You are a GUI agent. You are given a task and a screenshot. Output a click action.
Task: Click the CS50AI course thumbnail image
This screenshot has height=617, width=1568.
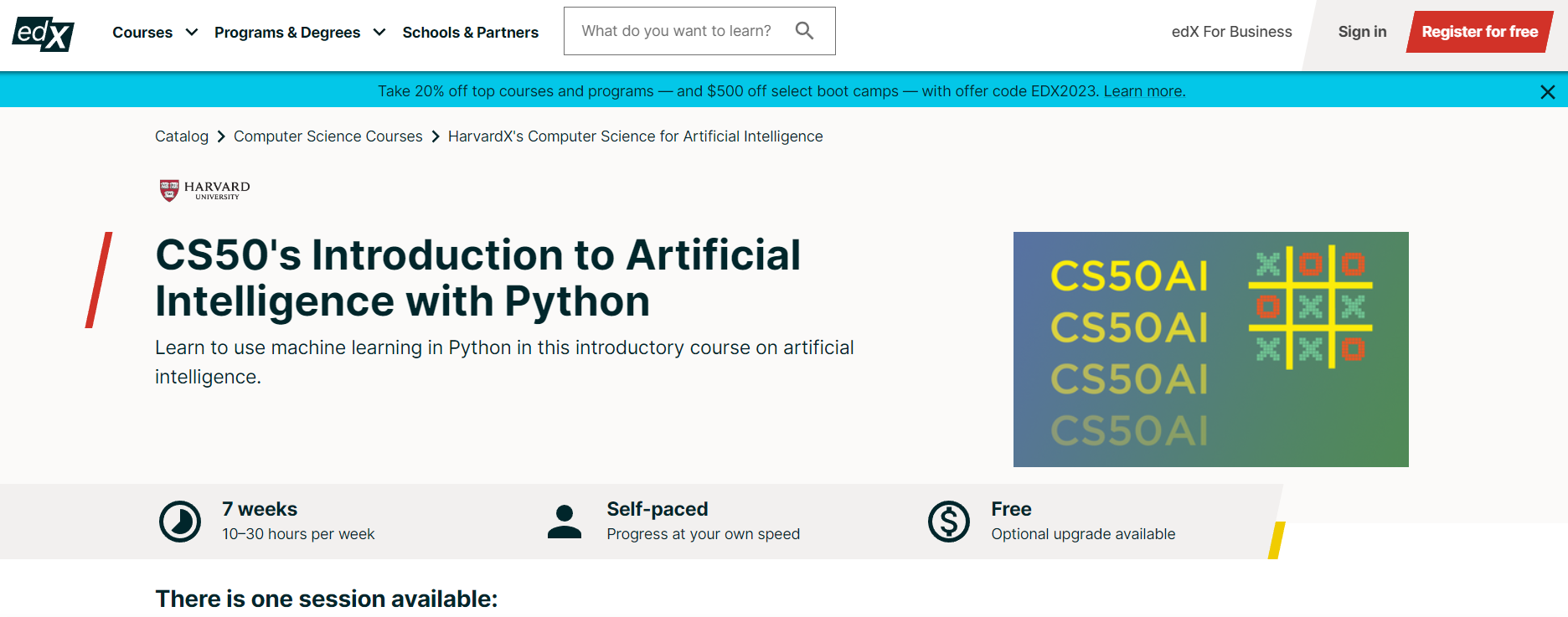click(x=1210, y=349)
